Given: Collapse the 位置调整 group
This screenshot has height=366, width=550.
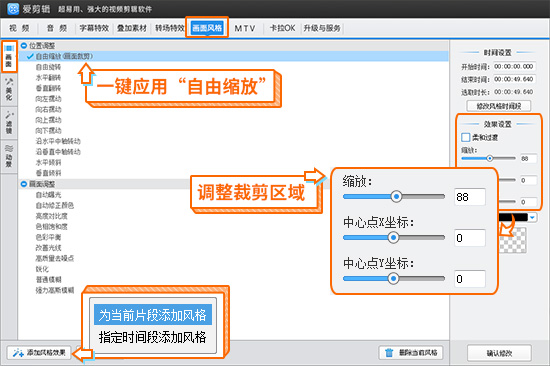Looking at the screenshot, I should point(24,46).
